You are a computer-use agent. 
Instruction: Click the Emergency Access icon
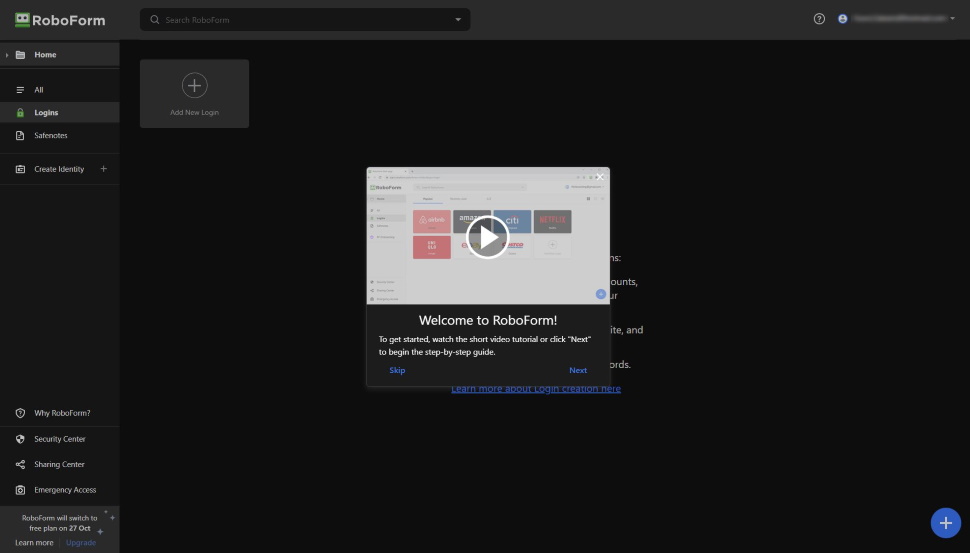coord(20,490)
